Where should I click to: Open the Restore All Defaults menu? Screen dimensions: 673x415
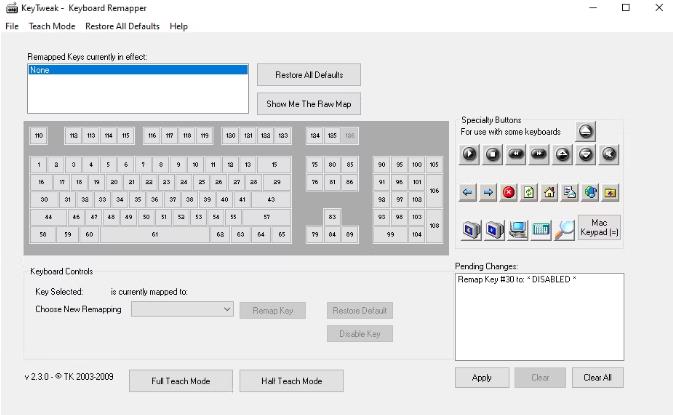[x=122, y=26]
